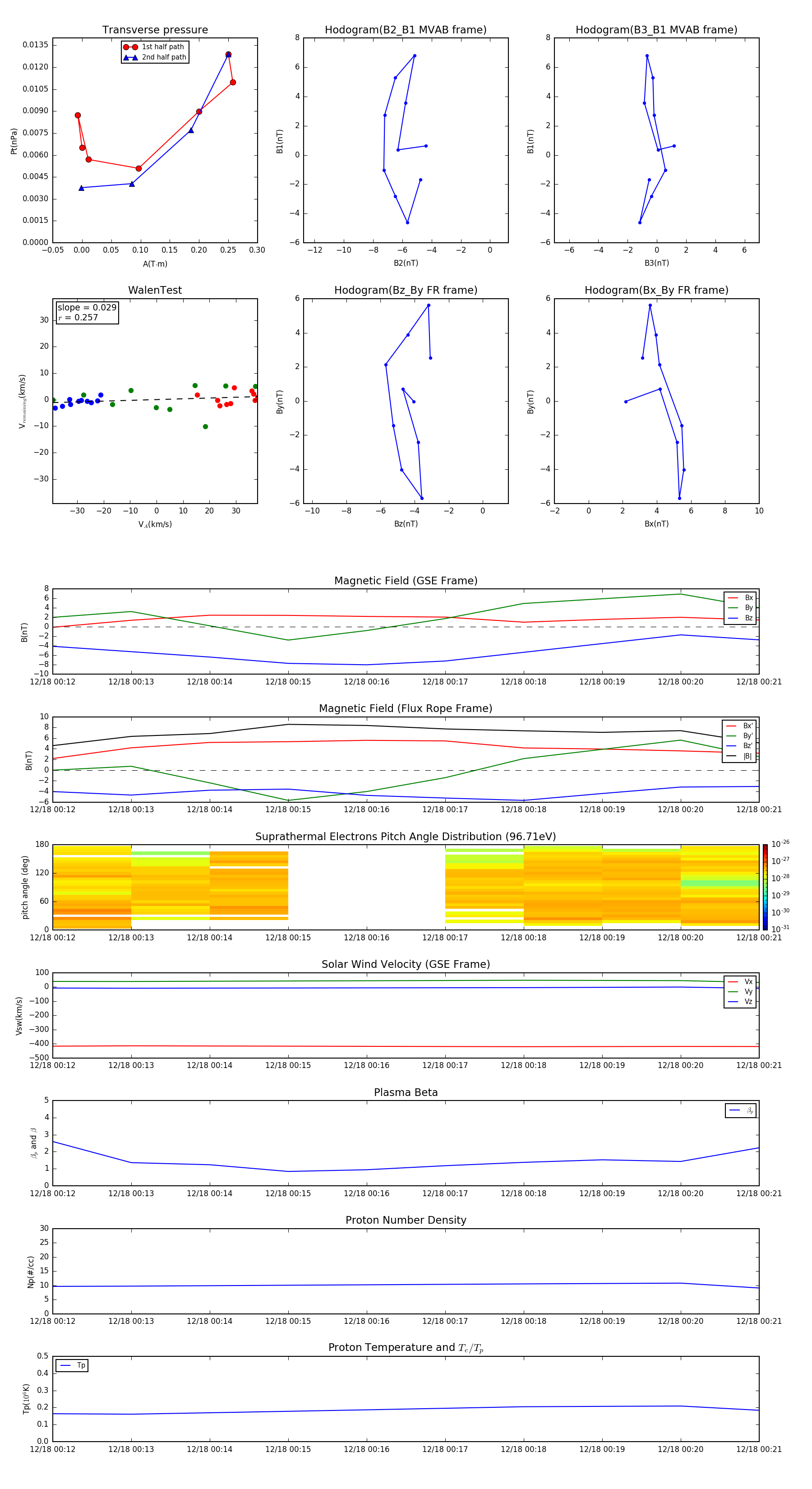The height and width of the screenshot is (1489, 812).
Task: Click the 'Hodogram(B2_B1 MVAB frame)' title
Action: click(x=406, y=30)
